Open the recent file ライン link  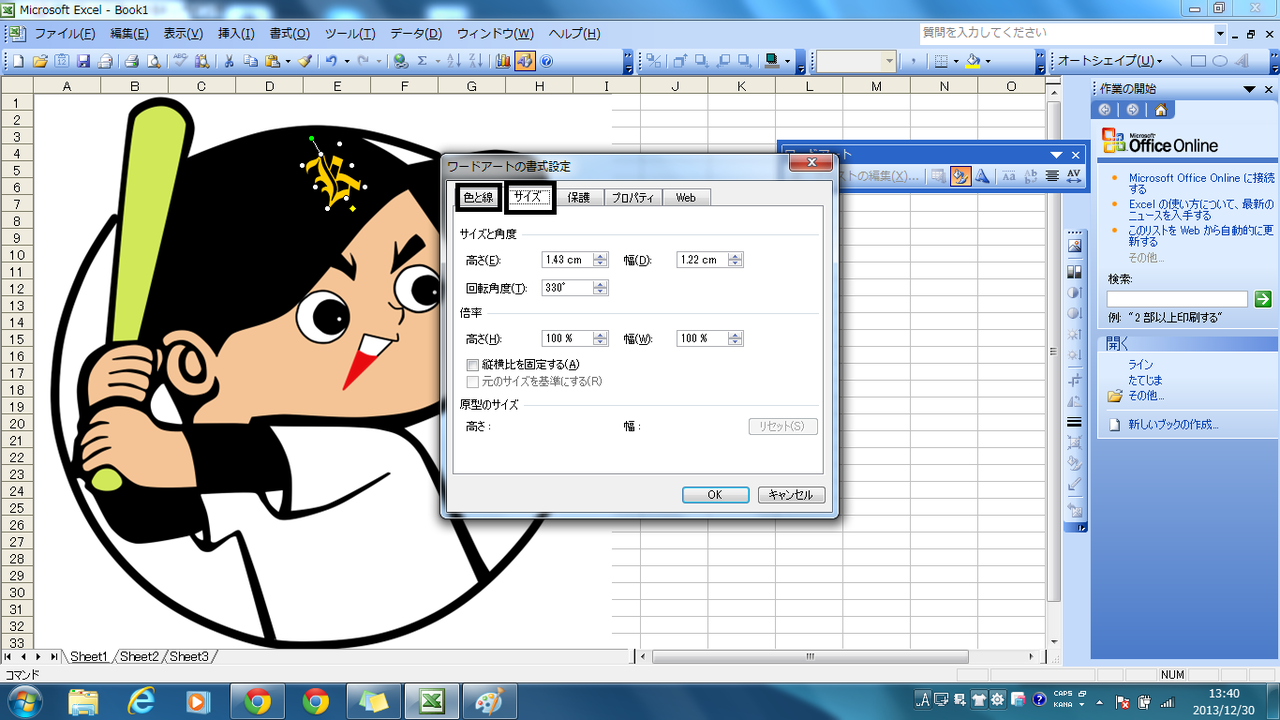point(1140,365)
